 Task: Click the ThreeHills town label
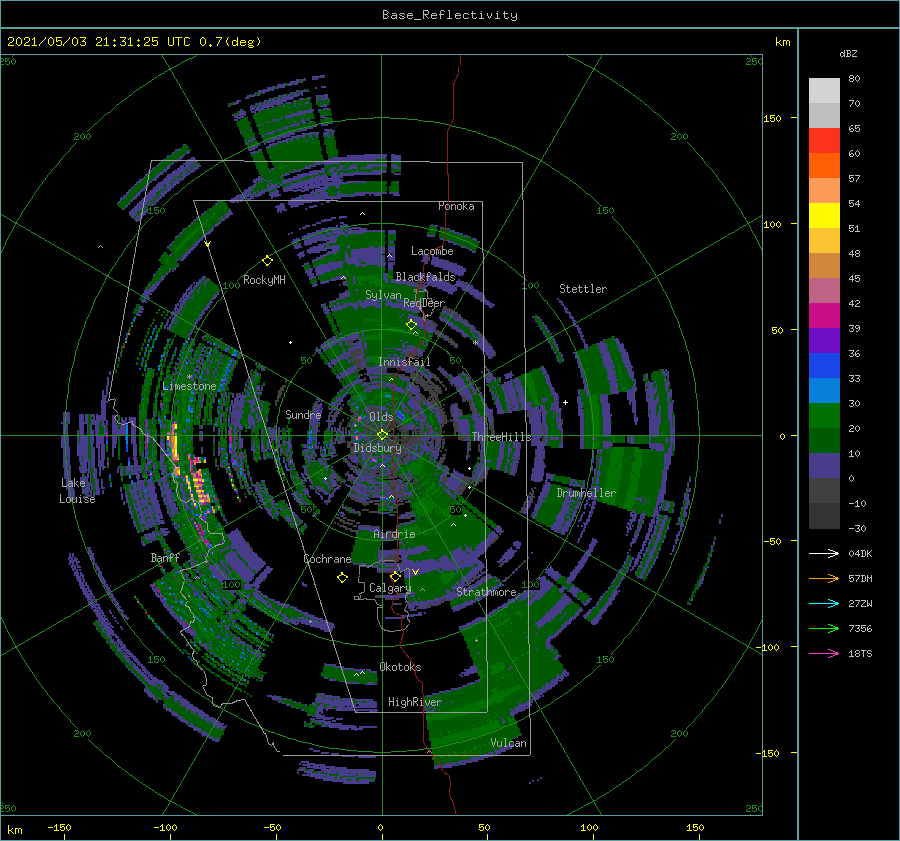[x=502, y=437]
